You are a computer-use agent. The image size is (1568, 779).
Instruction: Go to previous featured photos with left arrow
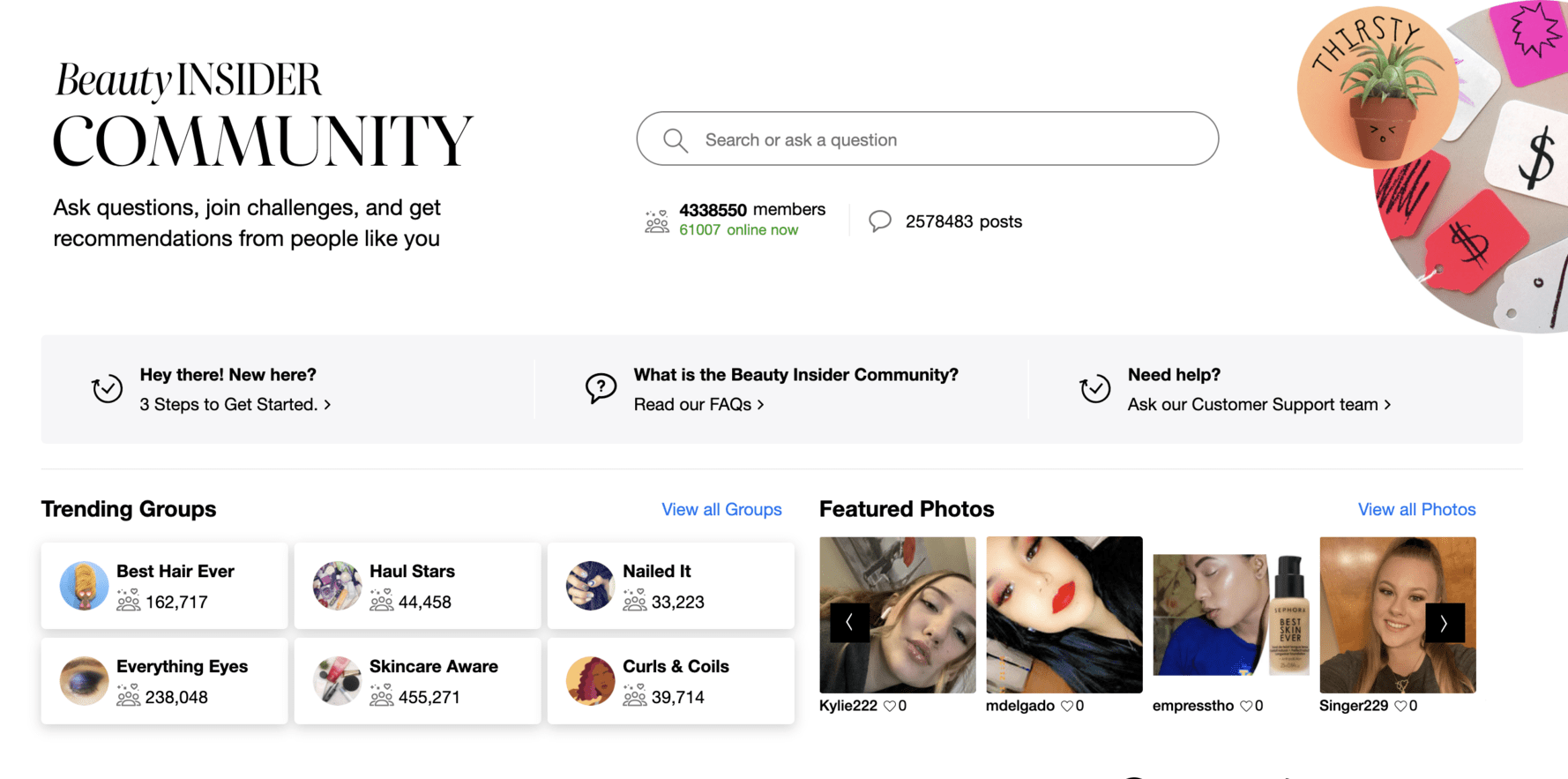pyautogui.click(x=849, y=623)
